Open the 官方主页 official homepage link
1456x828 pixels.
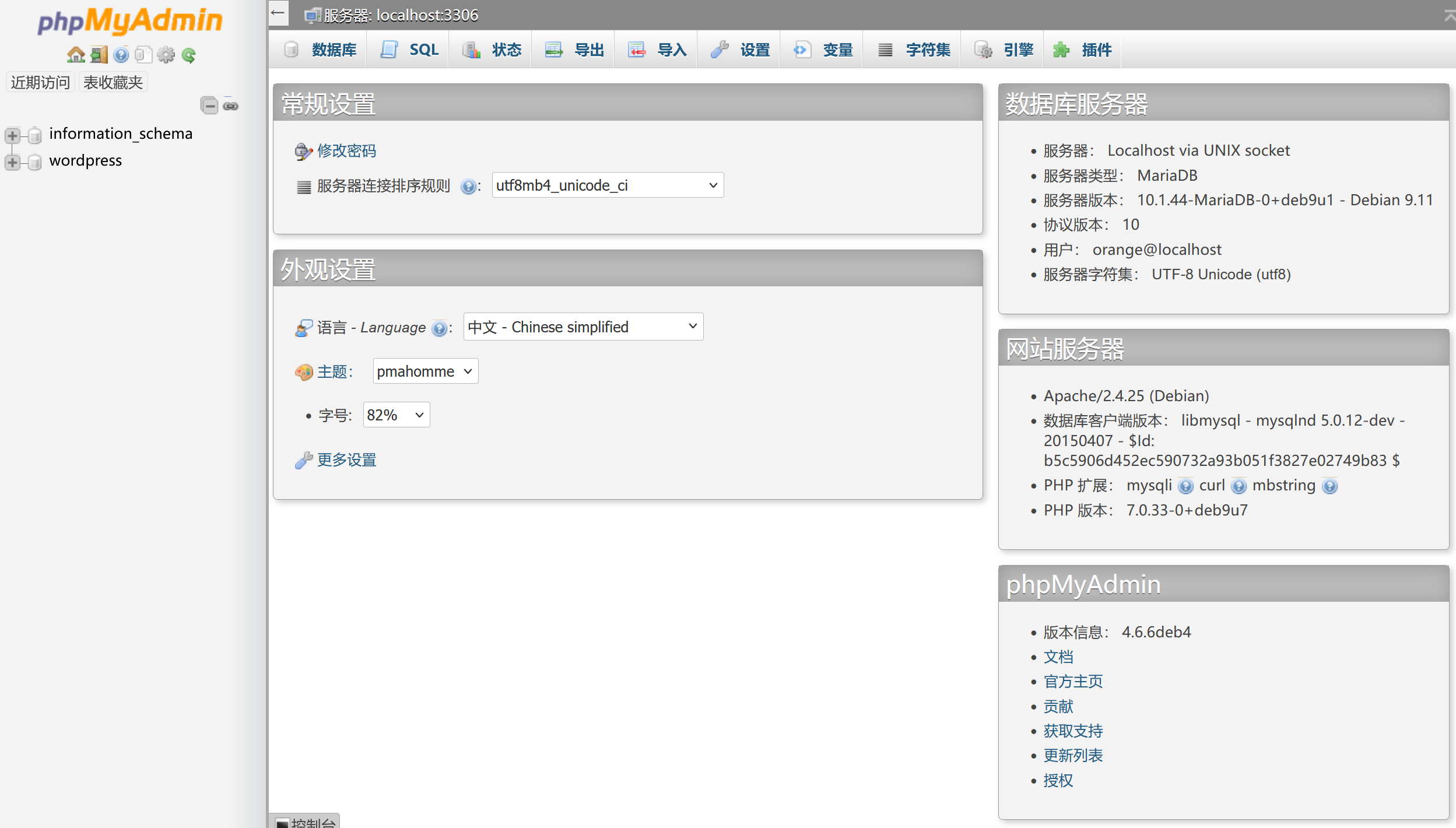coord(1073,682)
